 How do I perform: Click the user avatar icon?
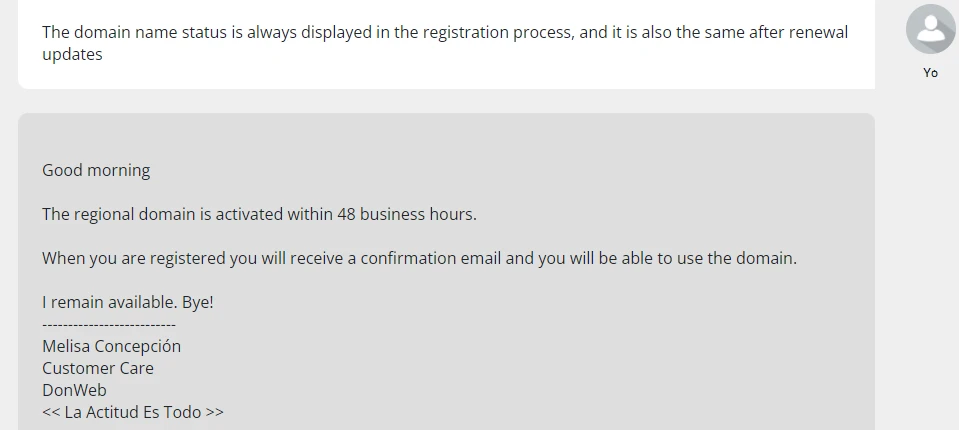click(930, 29)
